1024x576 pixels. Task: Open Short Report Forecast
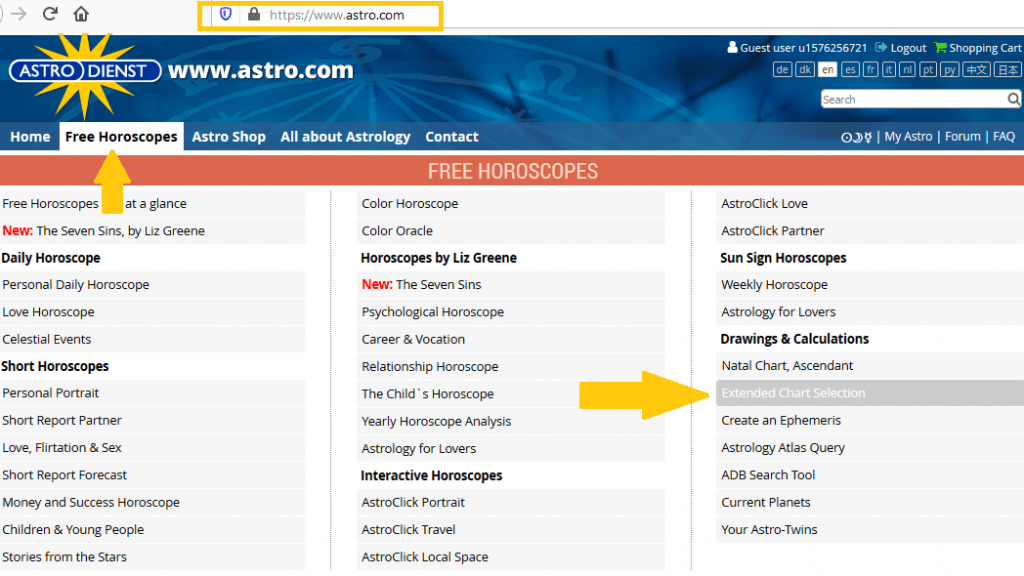(x=153, y=475)
